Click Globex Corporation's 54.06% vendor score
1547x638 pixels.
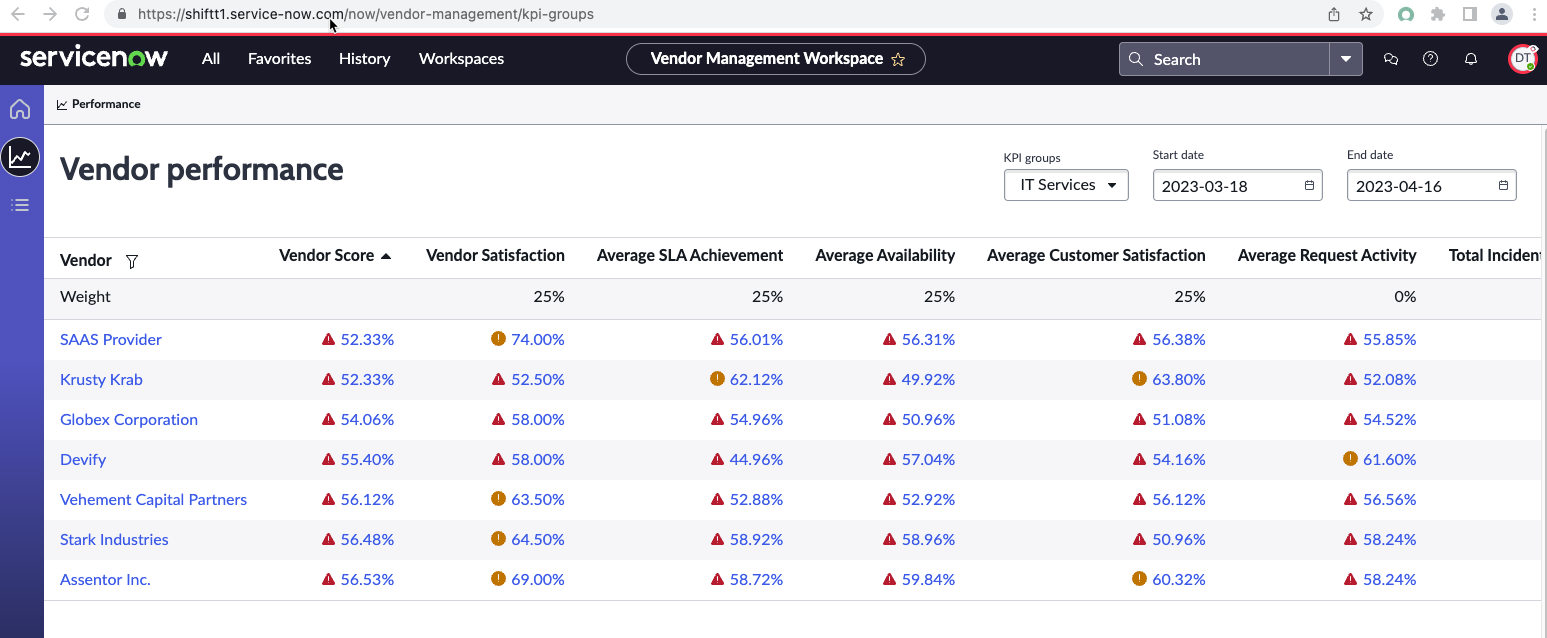[367, 420]
